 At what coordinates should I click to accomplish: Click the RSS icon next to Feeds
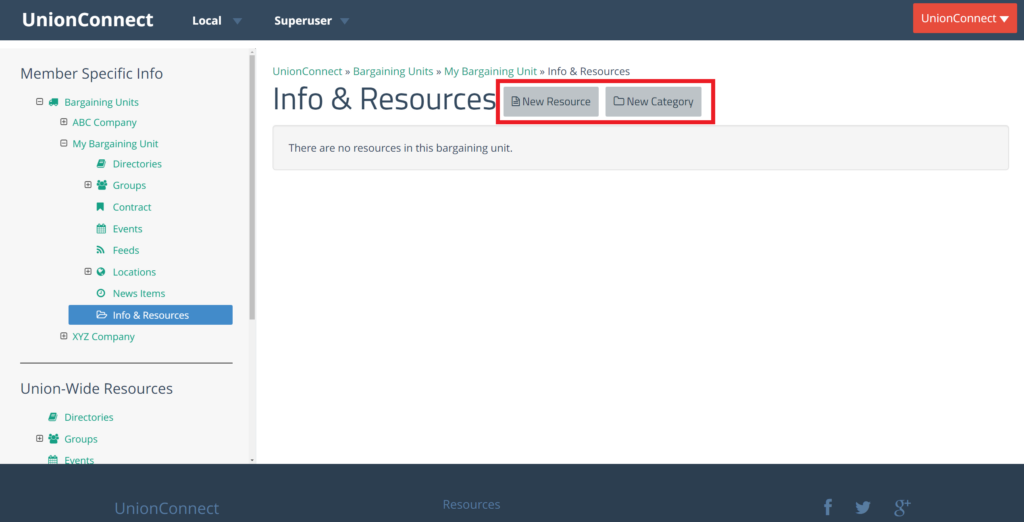coord(101,250)
